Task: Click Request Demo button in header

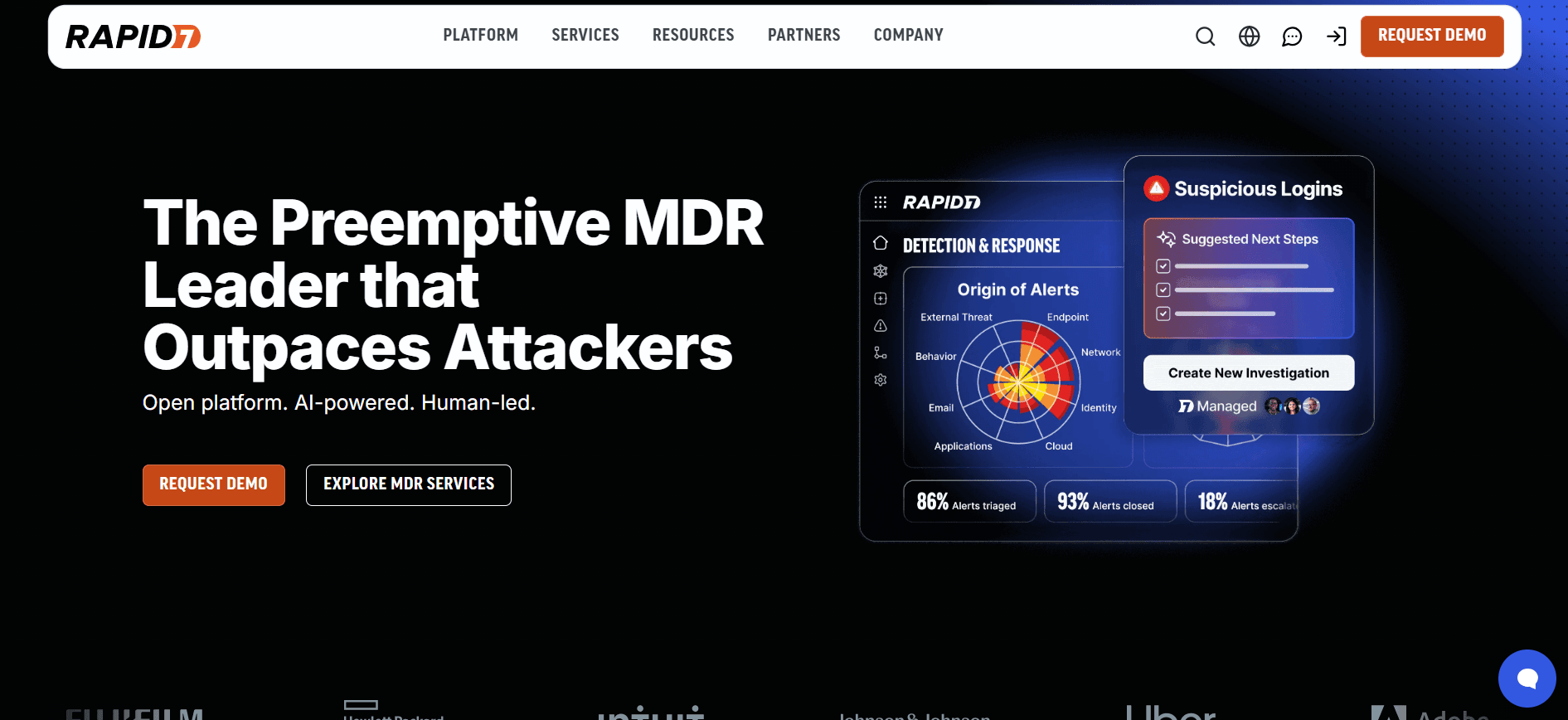Action: pos(1432,36)
